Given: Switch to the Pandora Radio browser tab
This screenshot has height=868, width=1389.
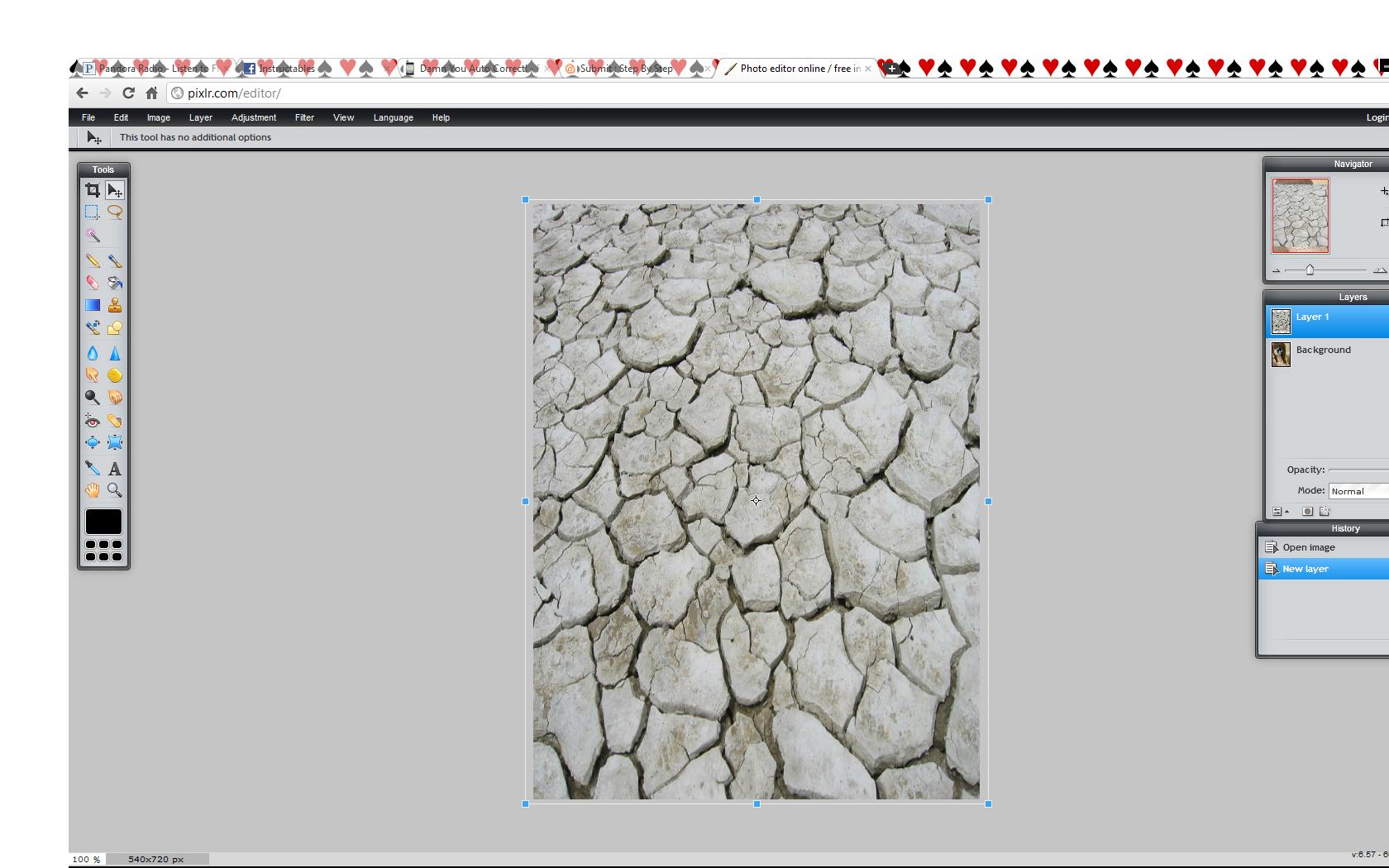Looking at the screenshot, I should pos(153,69).
